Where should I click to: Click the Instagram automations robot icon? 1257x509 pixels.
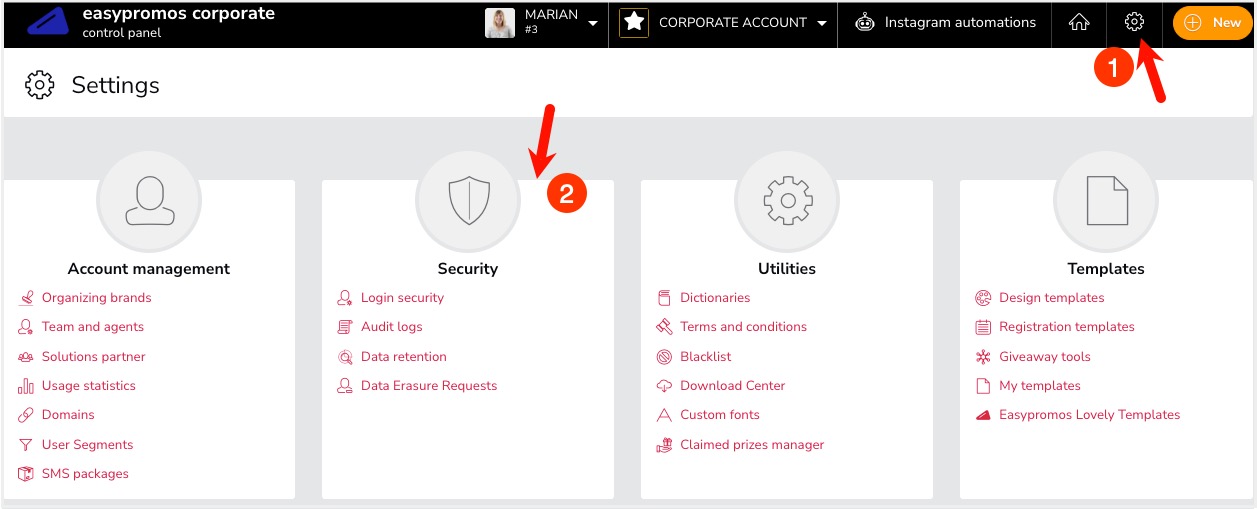click(865, 23)
